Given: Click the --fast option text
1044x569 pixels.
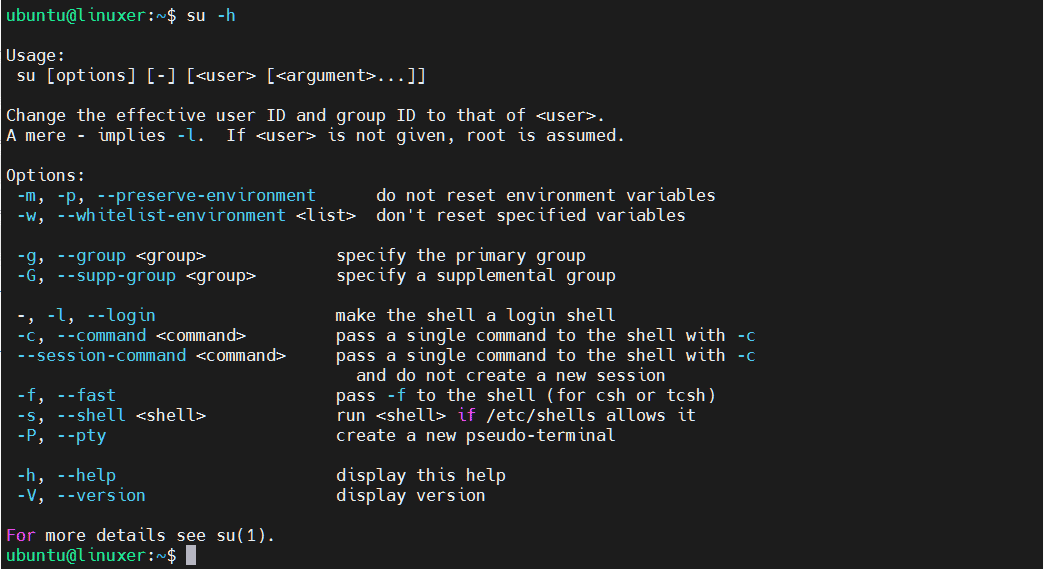Looking at the screenshot, I should (x=87, y=395).
